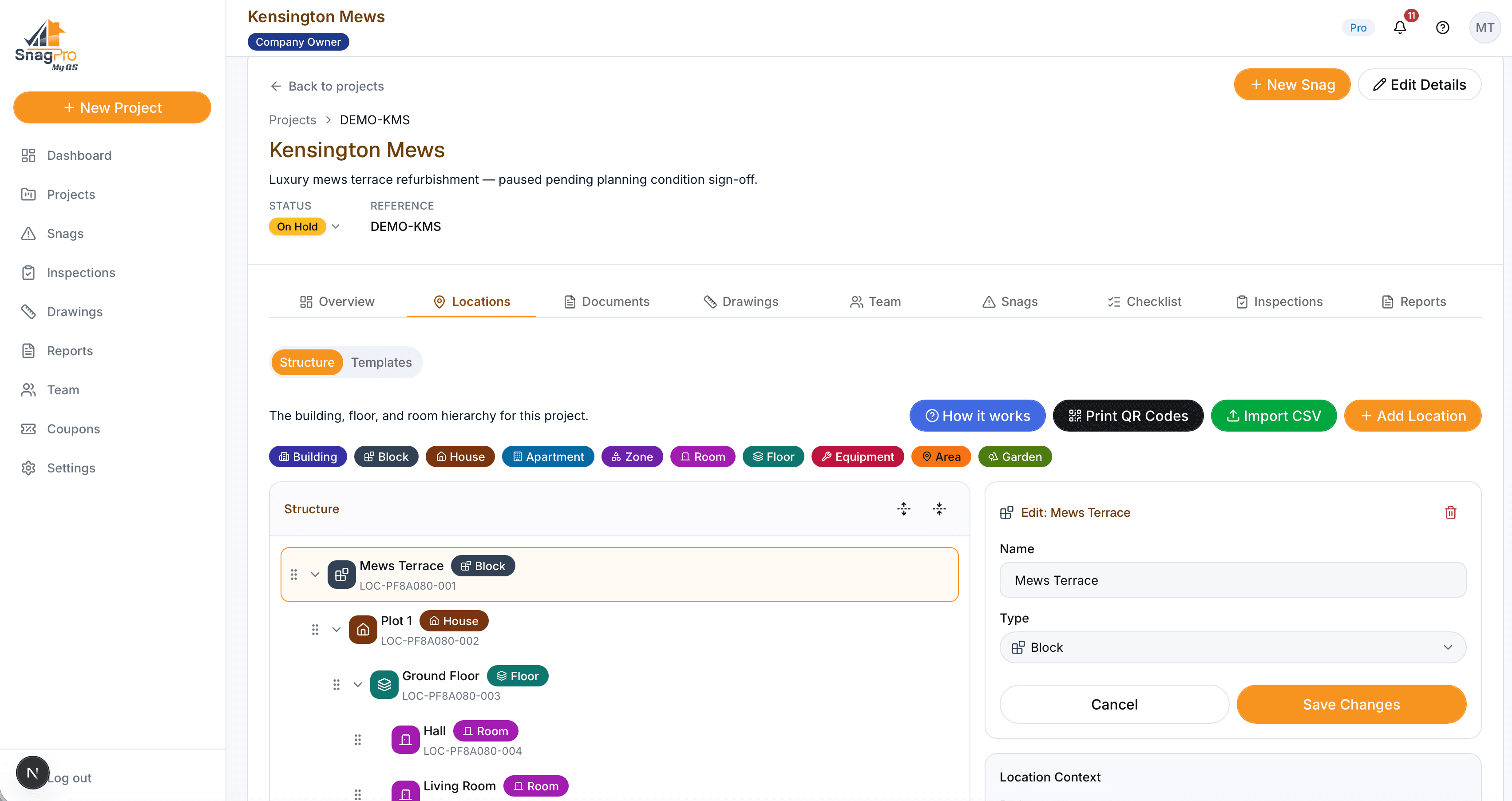
Task: Filter by Building type chip
Action: coord(308,456)
